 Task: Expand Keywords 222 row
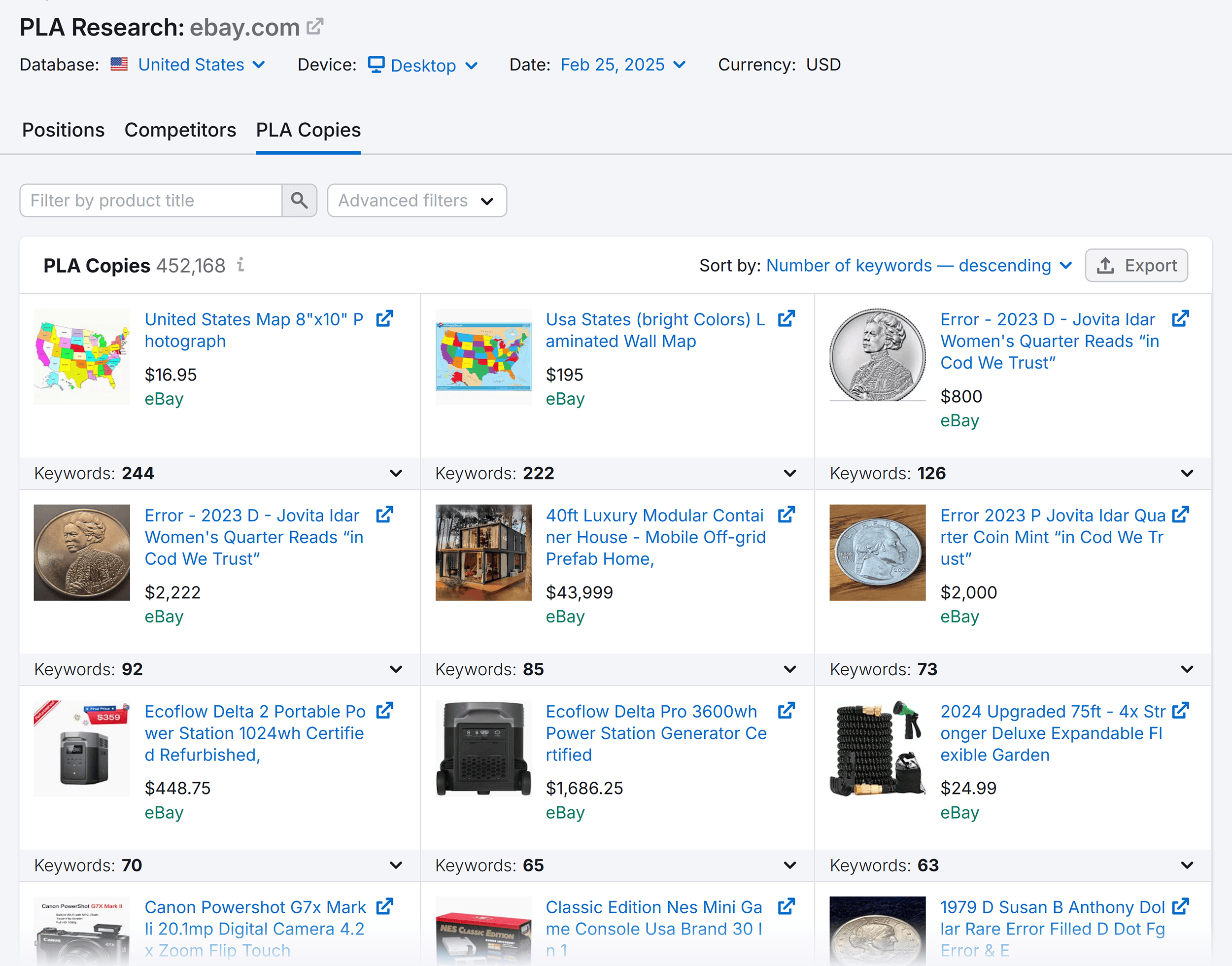(790, 473)
